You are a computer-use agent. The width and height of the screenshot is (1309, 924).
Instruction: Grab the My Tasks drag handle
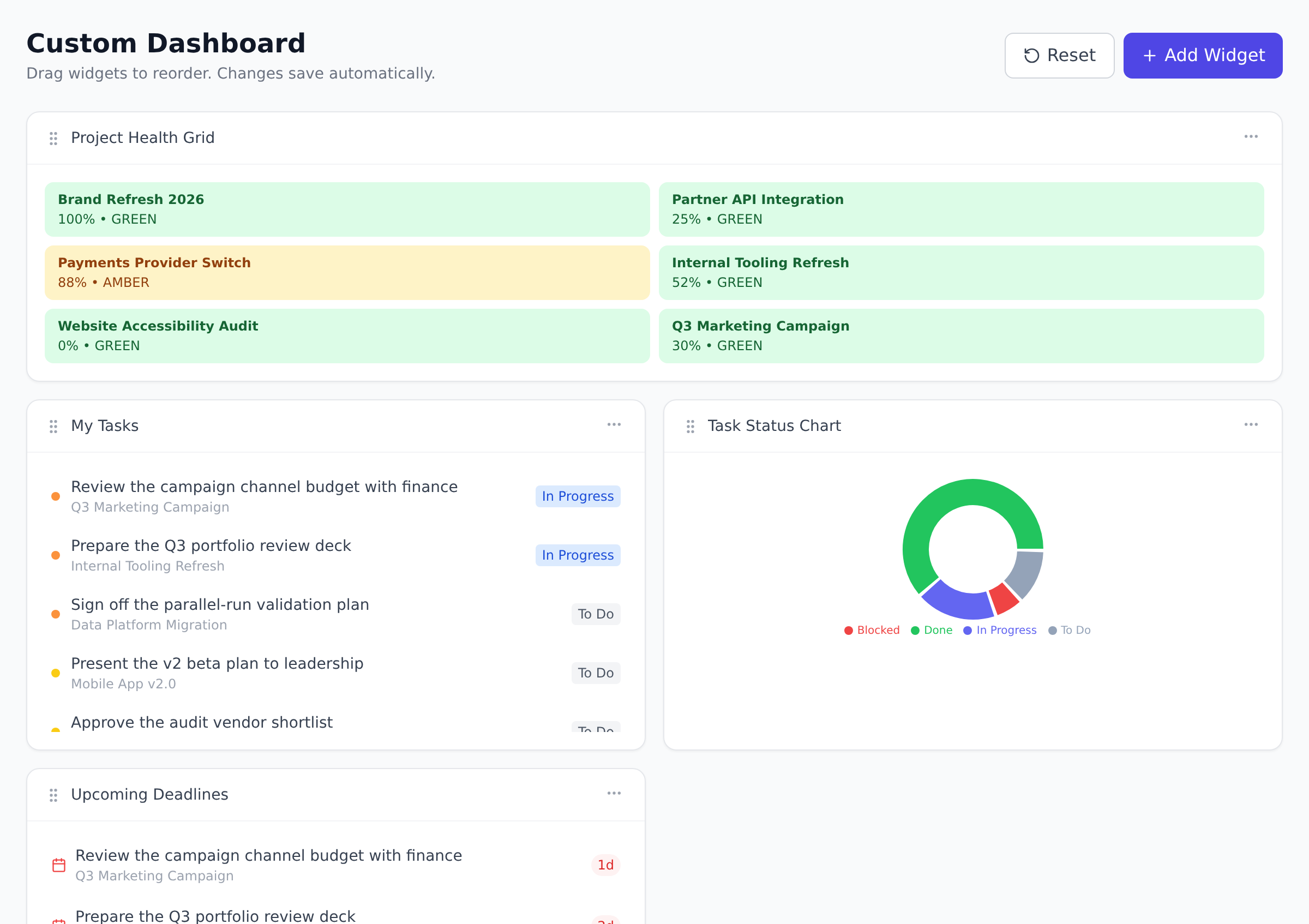(53, 427)
